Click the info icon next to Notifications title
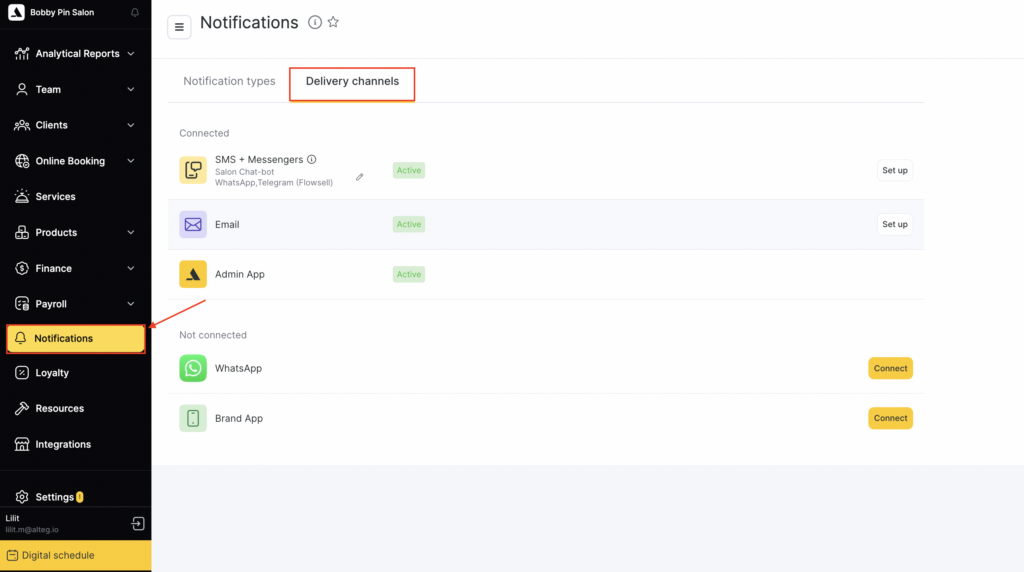Screen dimensions: 1024x572 pyautogui.click(x=315, y=22)
